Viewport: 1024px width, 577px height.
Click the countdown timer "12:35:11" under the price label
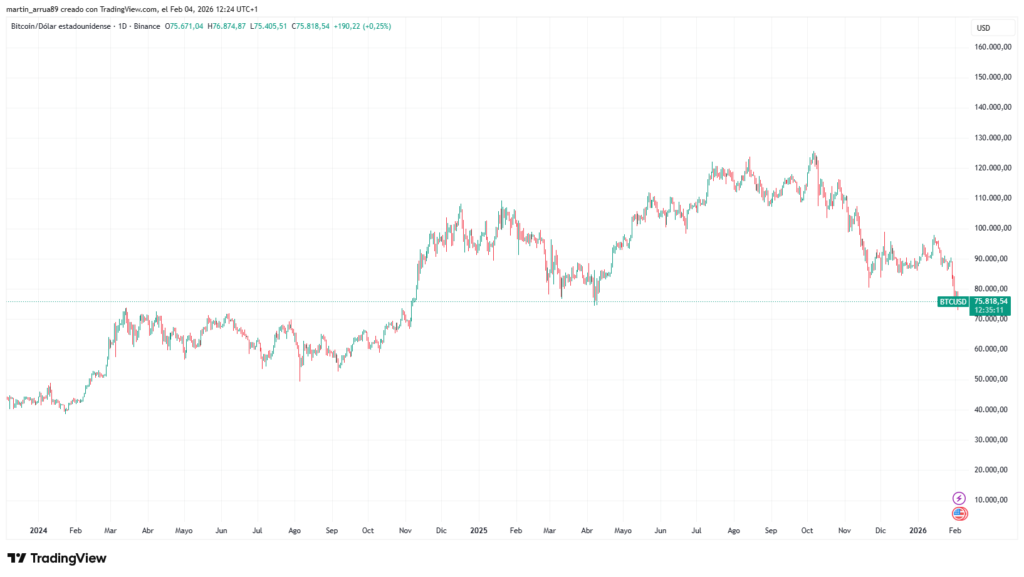pyautogui.click(x=988, y=310)
